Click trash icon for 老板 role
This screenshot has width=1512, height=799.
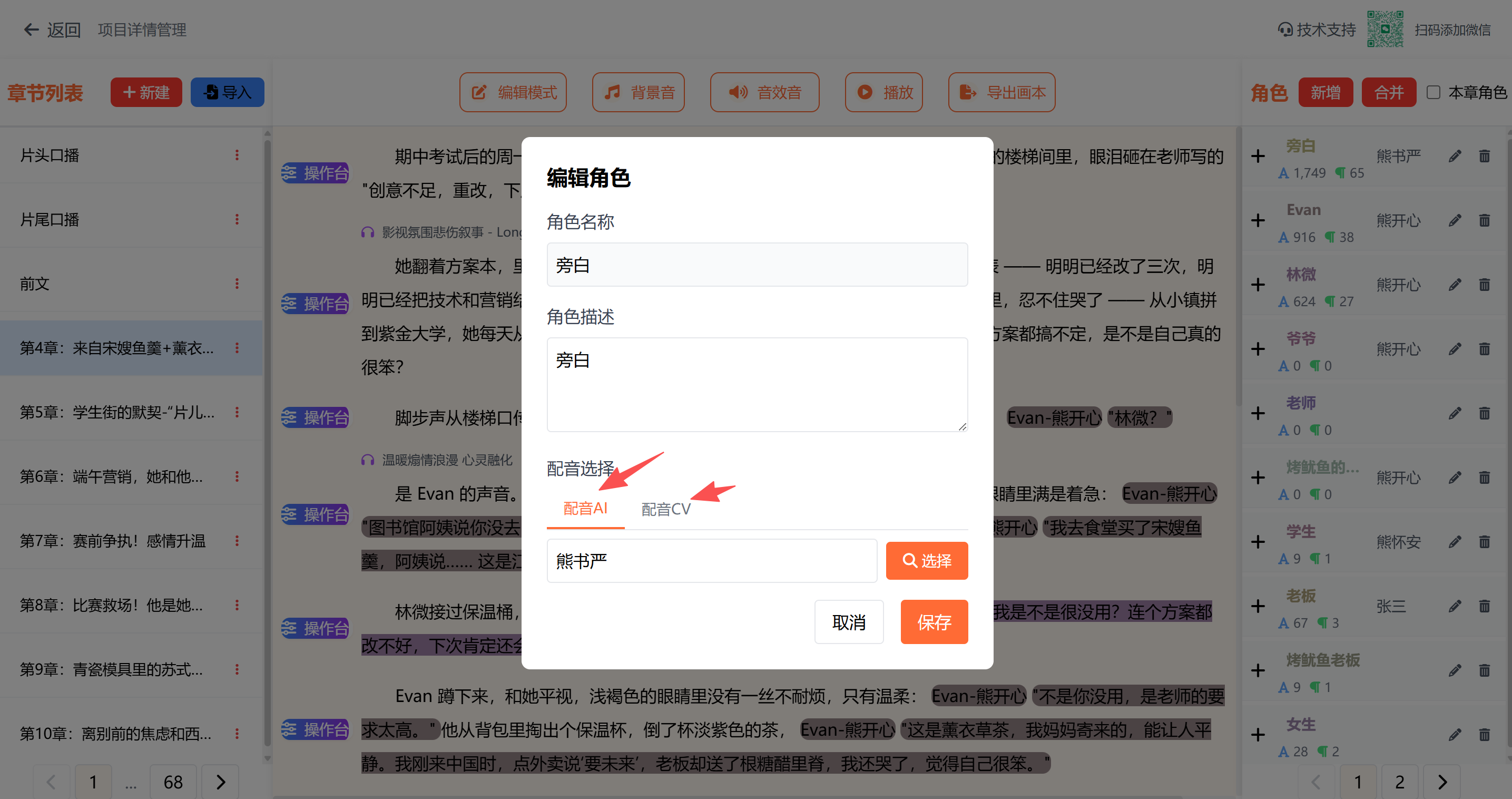tap(1484, 606)
